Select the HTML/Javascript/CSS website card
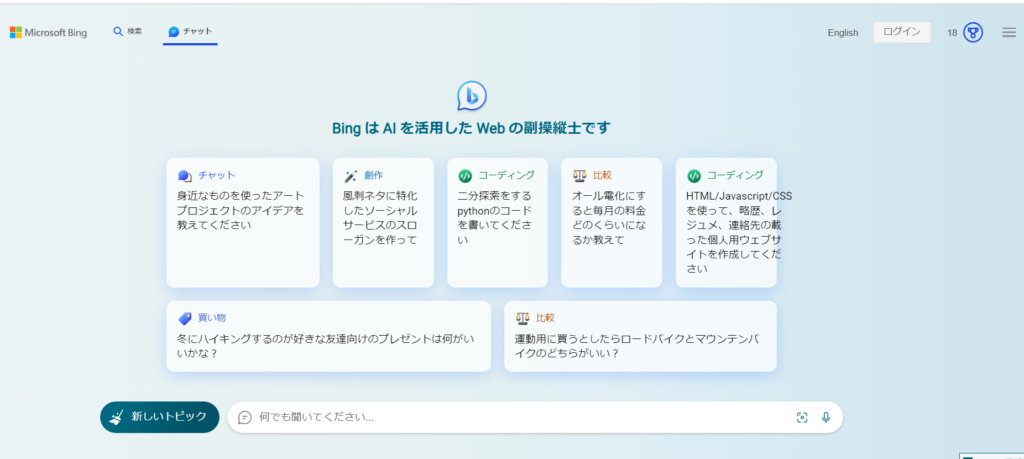Screen dimensions: 1024x459 [x=726, y=222]
